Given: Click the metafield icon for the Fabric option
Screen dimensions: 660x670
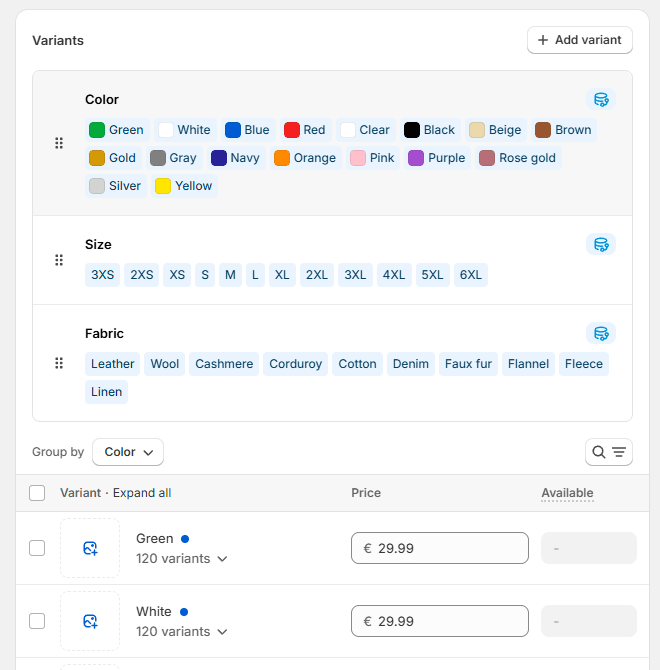Looking at the screenshot, I should 600,333.
